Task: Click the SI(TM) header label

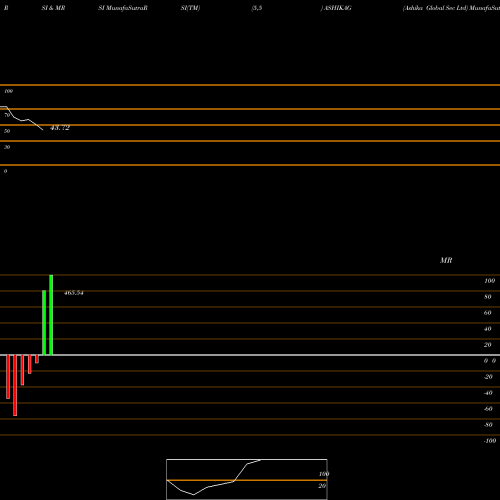Action: (x=190, y=8)
